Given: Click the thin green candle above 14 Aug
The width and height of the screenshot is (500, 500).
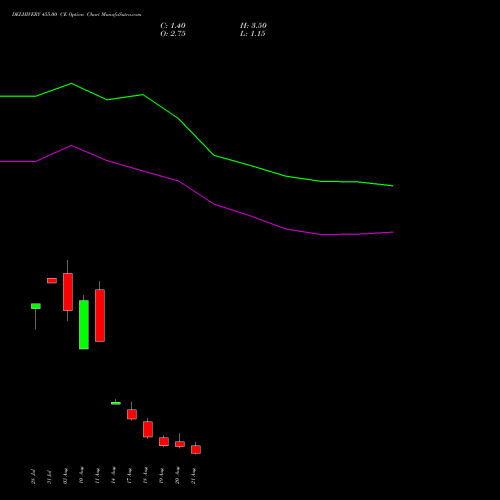Looking at the screenshot, I should pyautogui.click(x=116, y=403).
